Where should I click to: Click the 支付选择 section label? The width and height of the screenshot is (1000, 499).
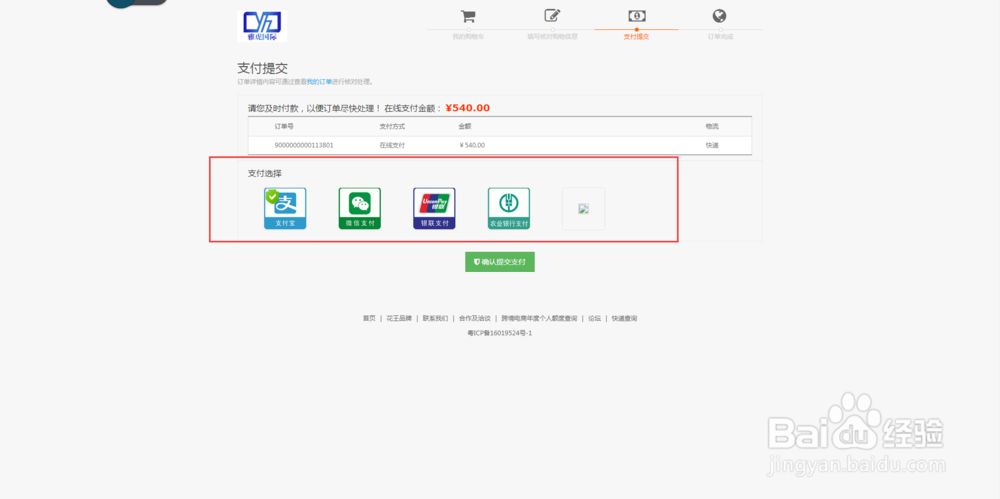[265, 173]
